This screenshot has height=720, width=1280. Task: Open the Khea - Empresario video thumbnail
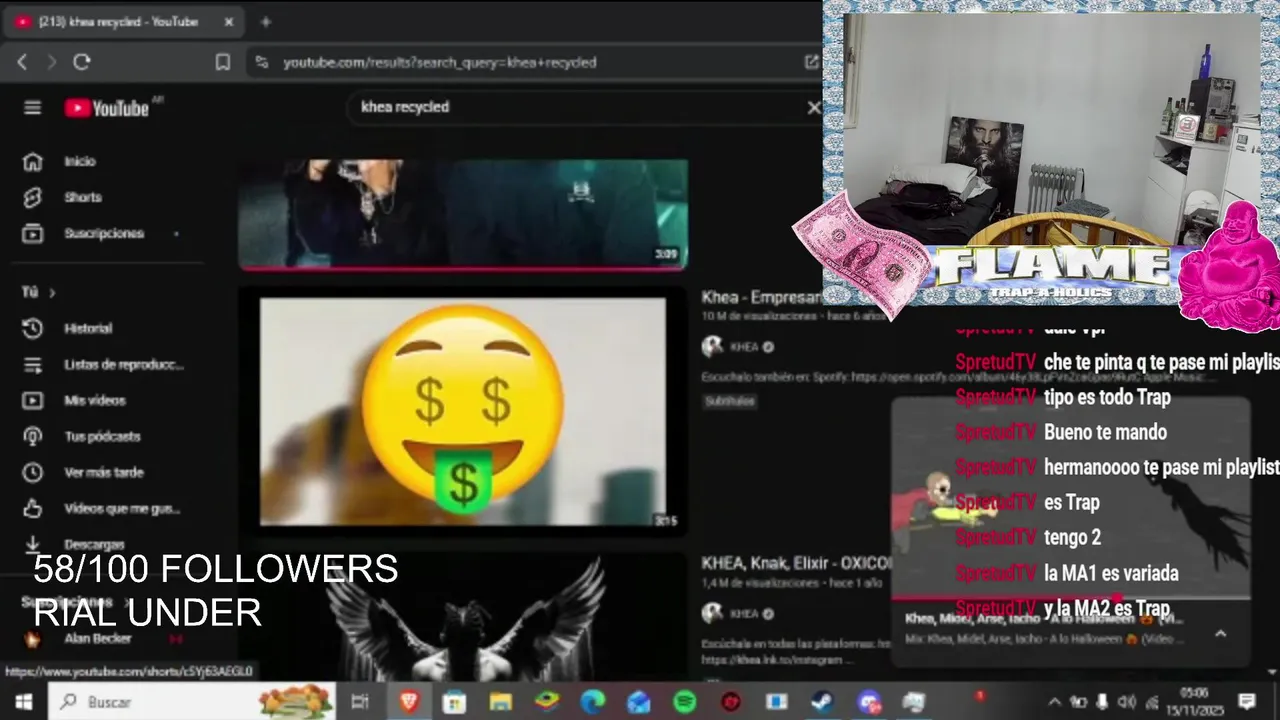(463, 411)
